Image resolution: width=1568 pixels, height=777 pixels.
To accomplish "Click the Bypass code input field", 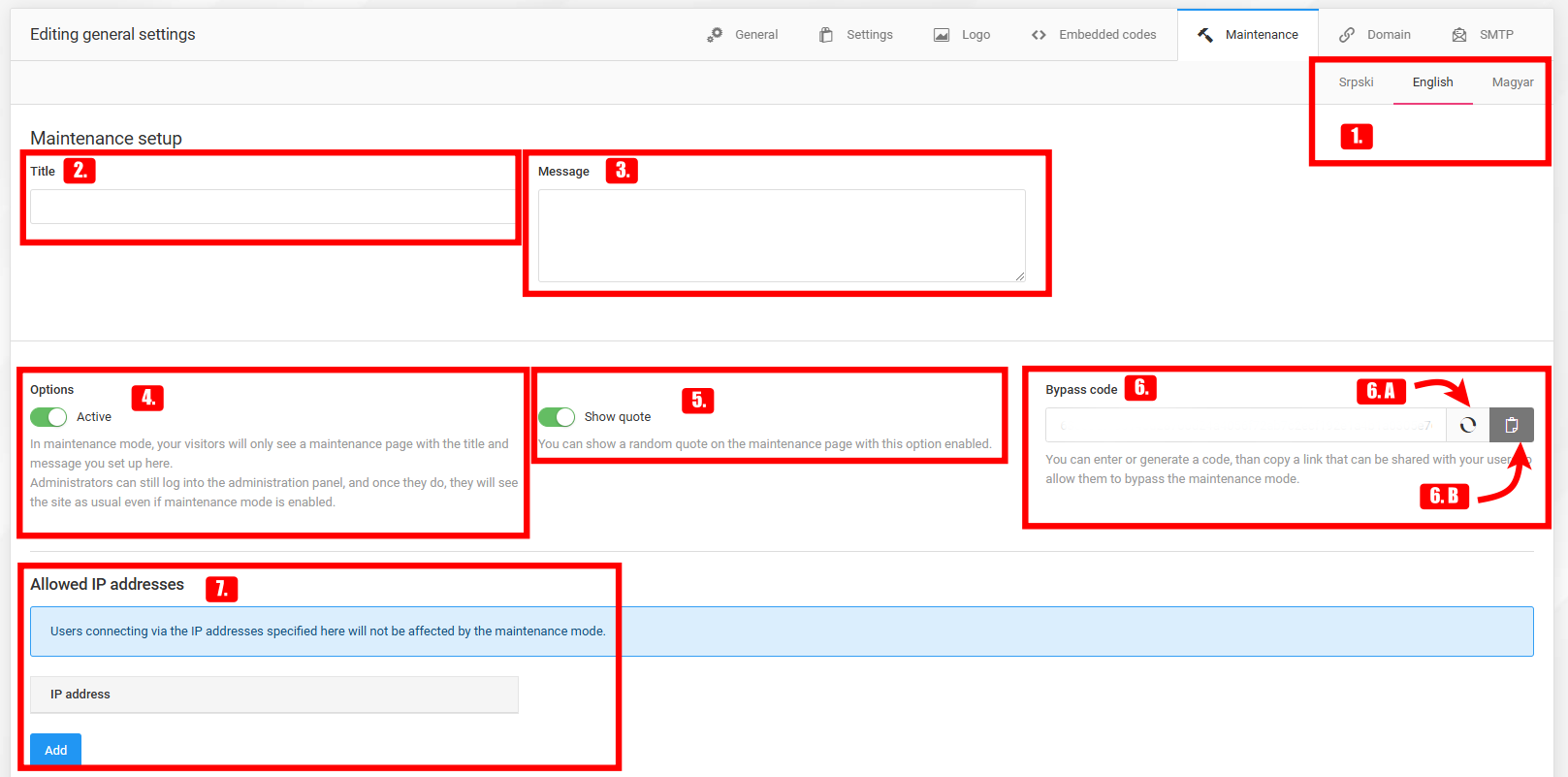I will coord(1245,425).
